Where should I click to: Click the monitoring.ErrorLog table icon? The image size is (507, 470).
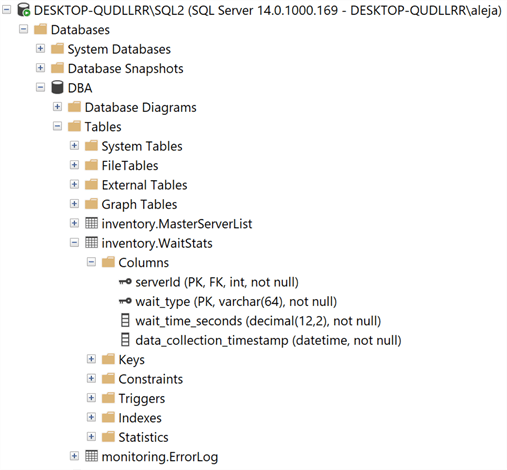coord(91,456)
